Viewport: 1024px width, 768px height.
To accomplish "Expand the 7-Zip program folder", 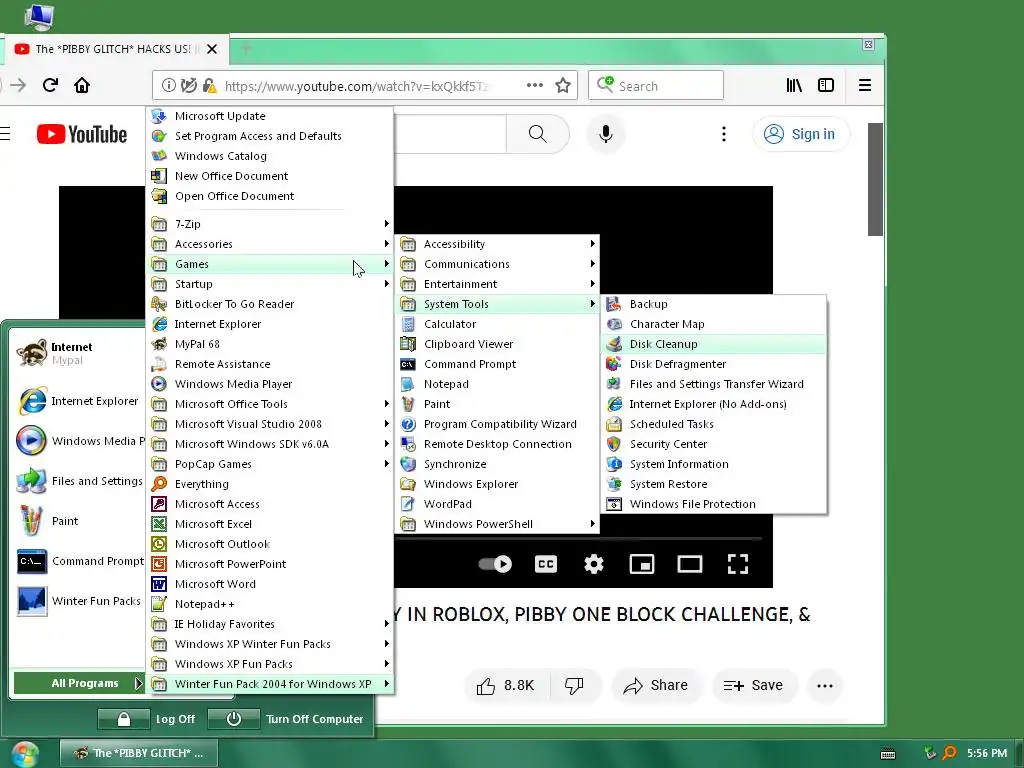I will [x=270, y=224].
